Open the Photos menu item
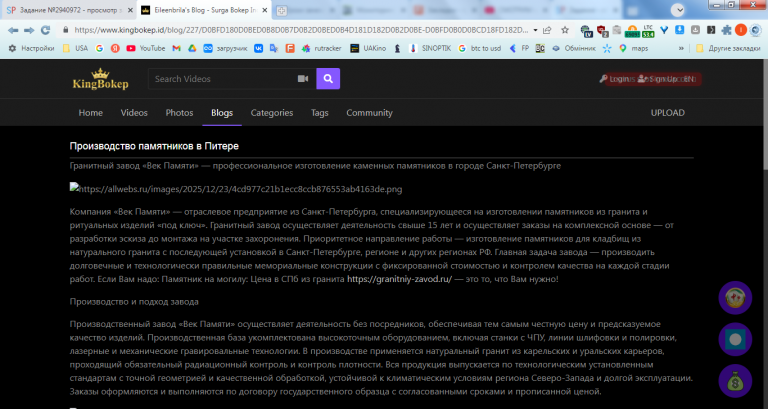This screenshot has width=768, height=409. (179, 113)
